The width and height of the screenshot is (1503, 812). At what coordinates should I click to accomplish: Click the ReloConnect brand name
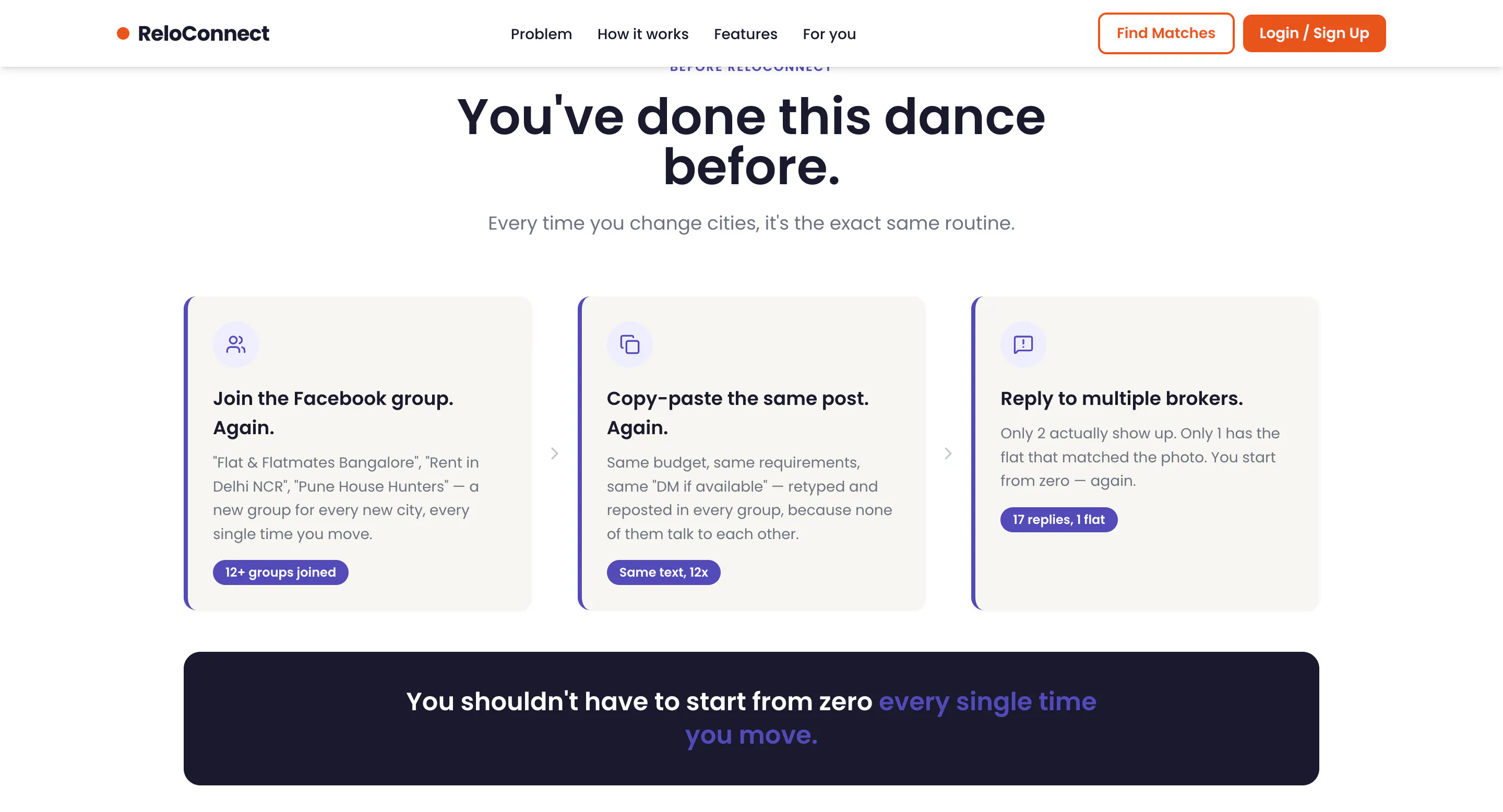pos(203,33)
